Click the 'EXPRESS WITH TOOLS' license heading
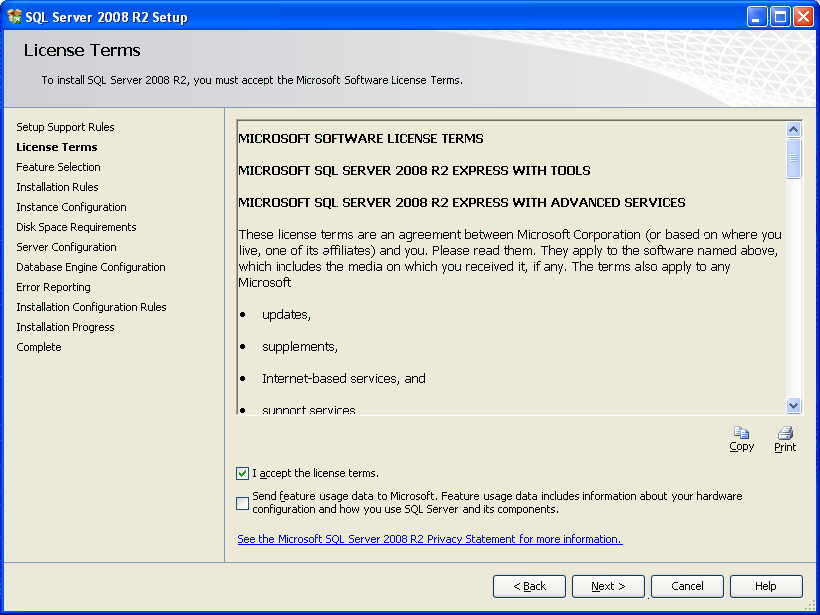 (x=415, y=170)
